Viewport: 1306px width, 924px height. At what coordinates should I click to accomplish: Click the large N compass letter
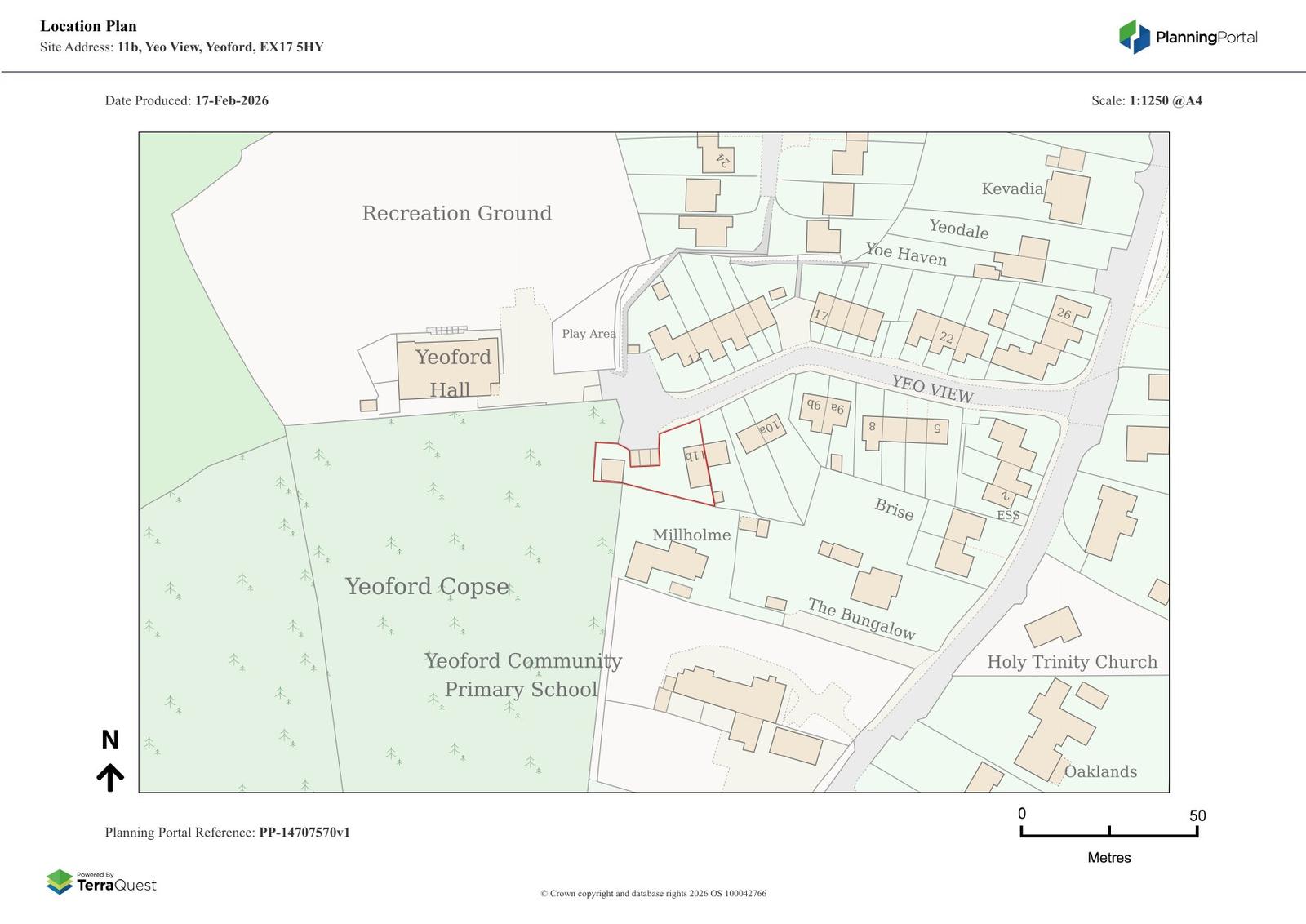110,740
